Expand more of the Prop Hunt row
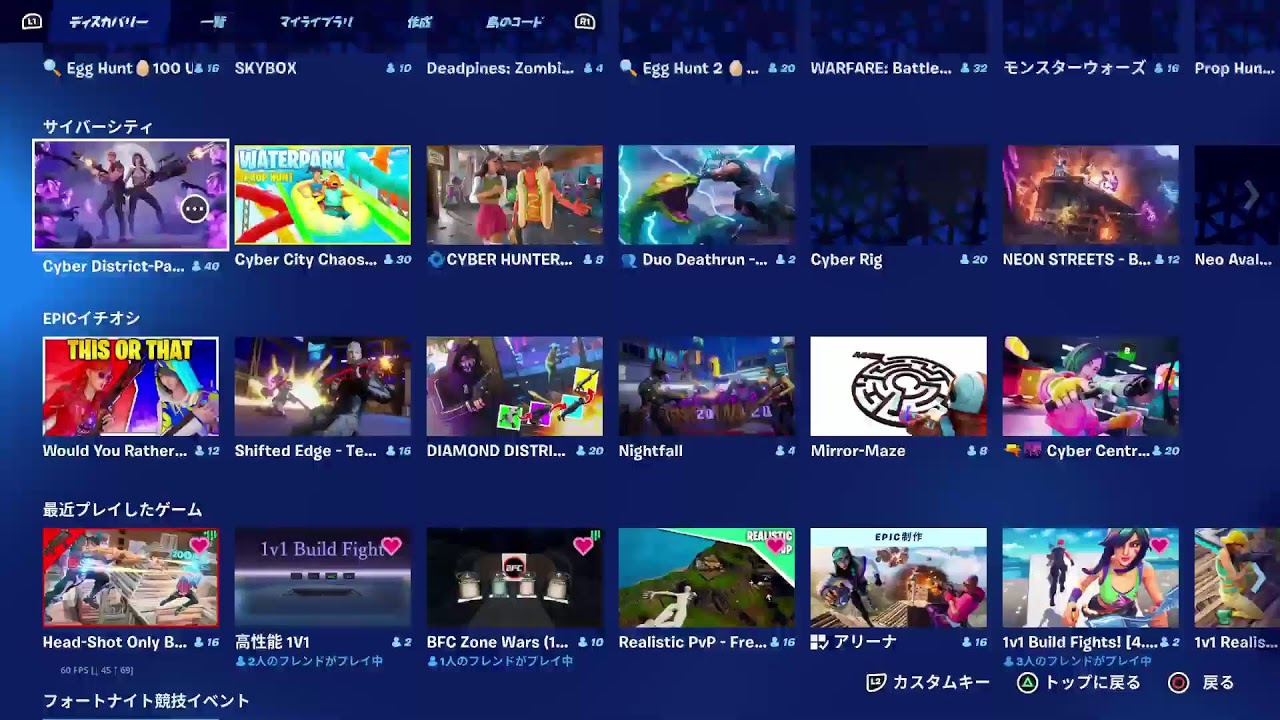This screenshot has width=1280, height=720. 1253,68
